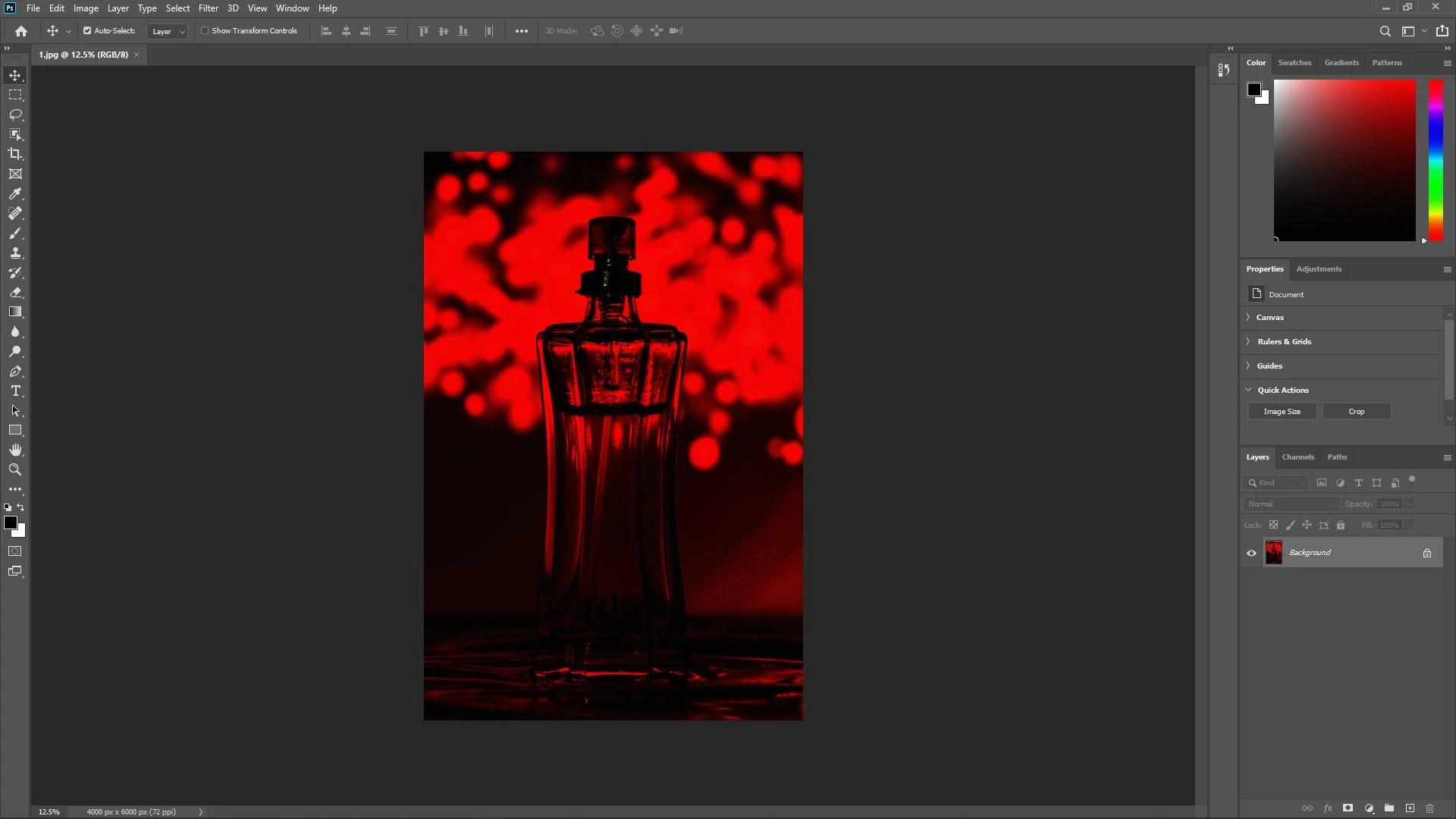Toggle the Auto-Select checkbox
Image resolution: width=1456 pixels, height=819 pixels.
point(87,31)
